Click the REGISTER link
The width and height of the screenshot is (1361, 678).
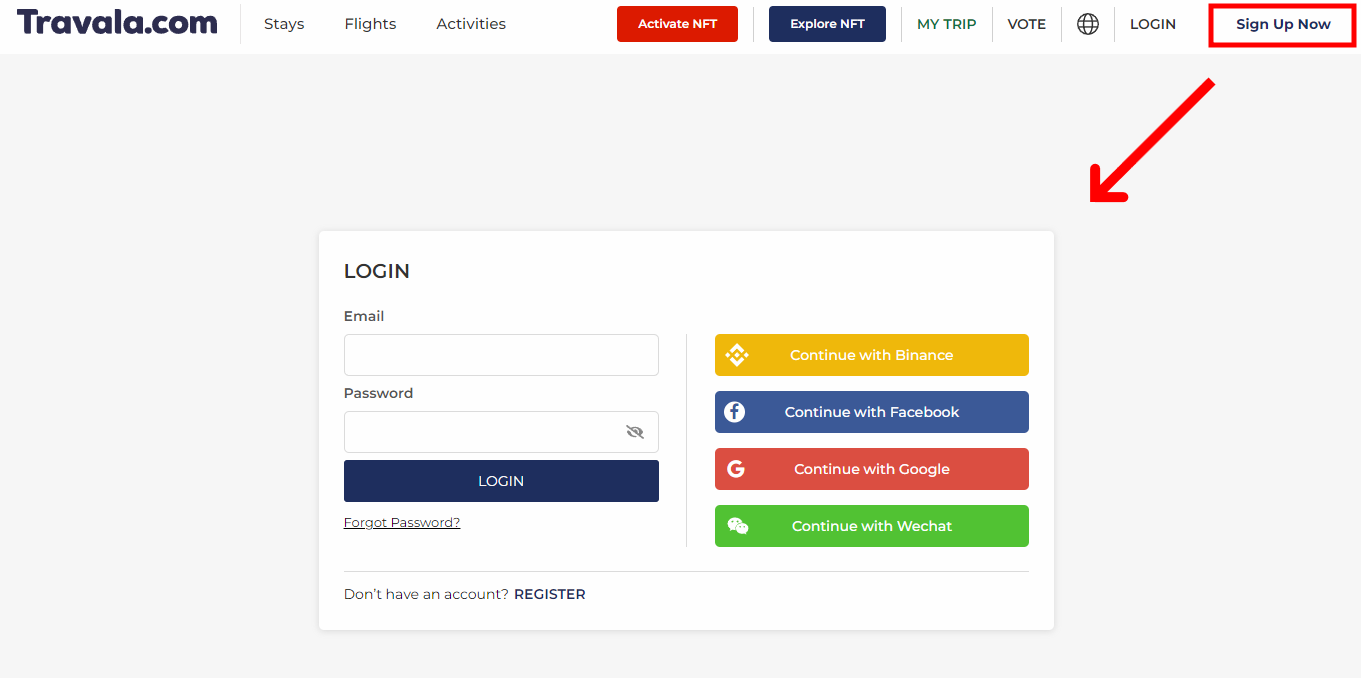[x=550, y=594]
